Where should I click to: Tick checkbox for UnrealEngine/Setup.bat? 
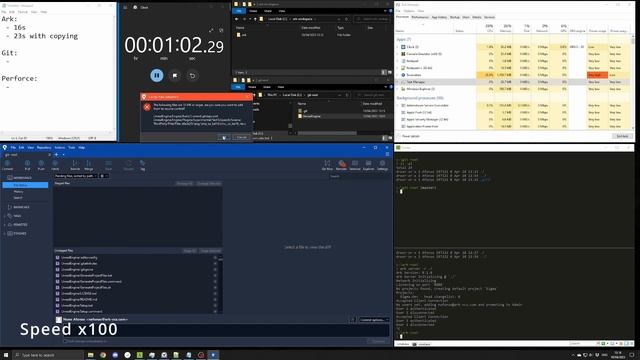[x=58, y=305]
